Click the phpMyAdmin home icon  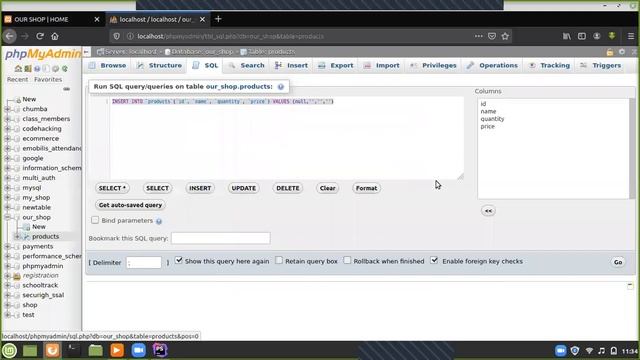tap(18, 69)
